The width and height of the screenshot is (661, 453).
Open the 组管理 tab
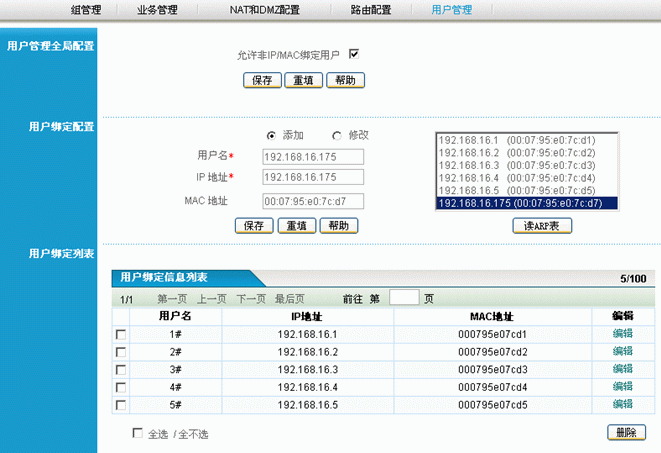[85, 10]
